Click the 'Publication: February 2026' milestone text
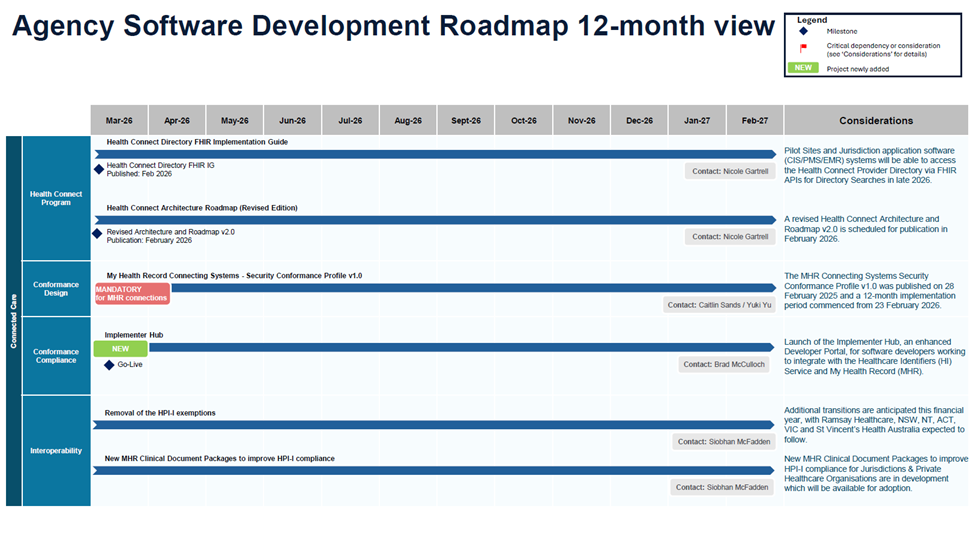 149,240
